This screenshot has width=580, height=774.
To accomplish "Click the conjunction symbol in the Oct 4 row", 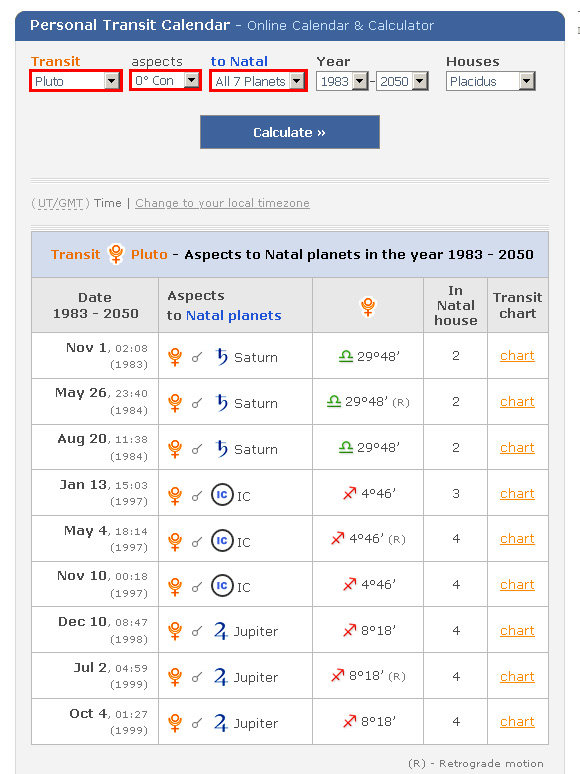I will [x=196, y=723].
